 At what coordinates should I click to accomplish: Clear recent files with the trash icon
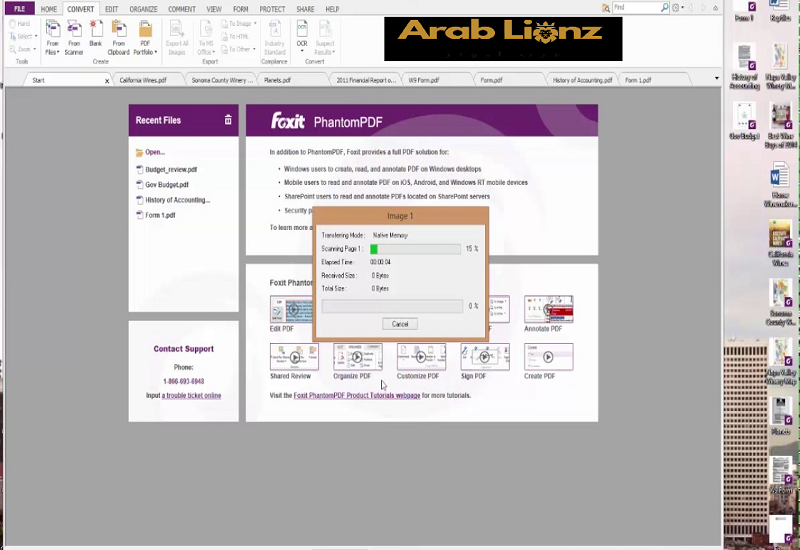[x=228, y=120]
